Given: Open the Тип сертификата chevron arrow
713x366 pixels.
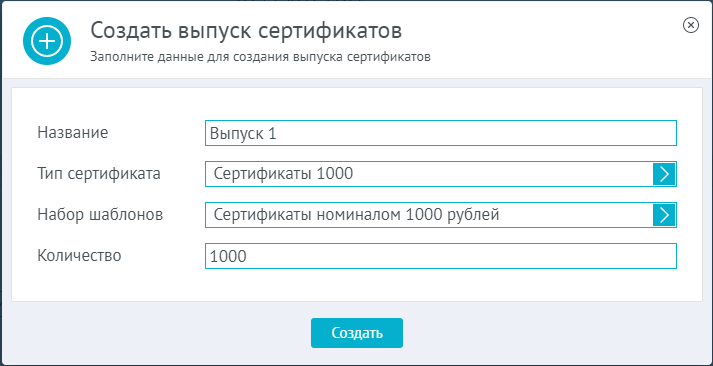Looking at the screenshot, I should click(664, 174).
